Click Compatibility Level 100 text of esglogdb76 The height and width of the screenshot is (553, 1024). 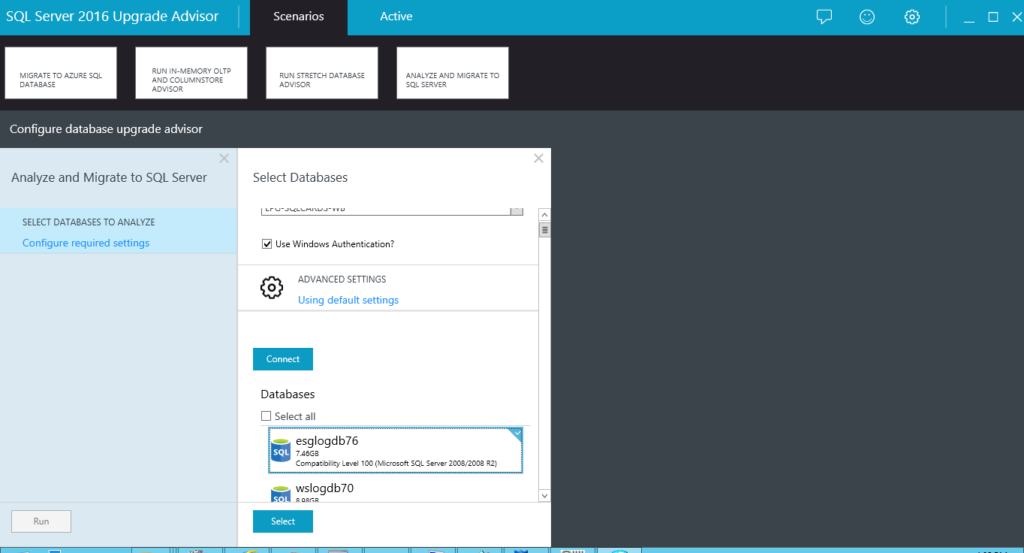click(396, 463)
